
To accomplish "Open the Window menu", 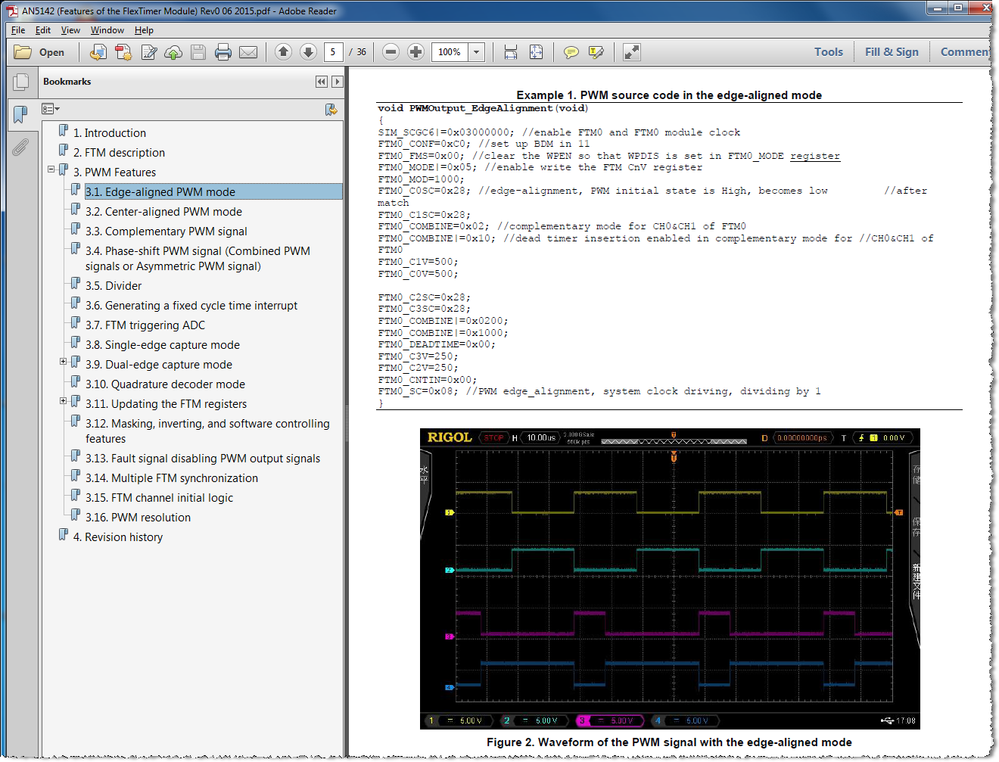I will 107,30.
